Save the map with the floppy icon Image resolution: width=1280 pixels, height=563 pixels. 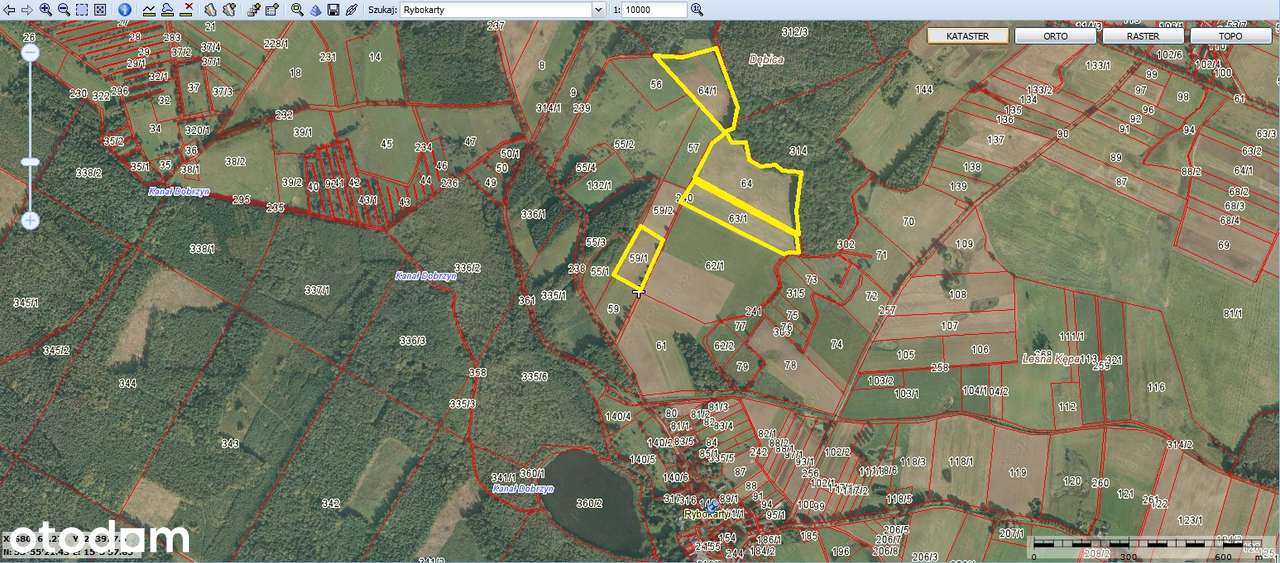pyautogui.click(x=333, y=10)
